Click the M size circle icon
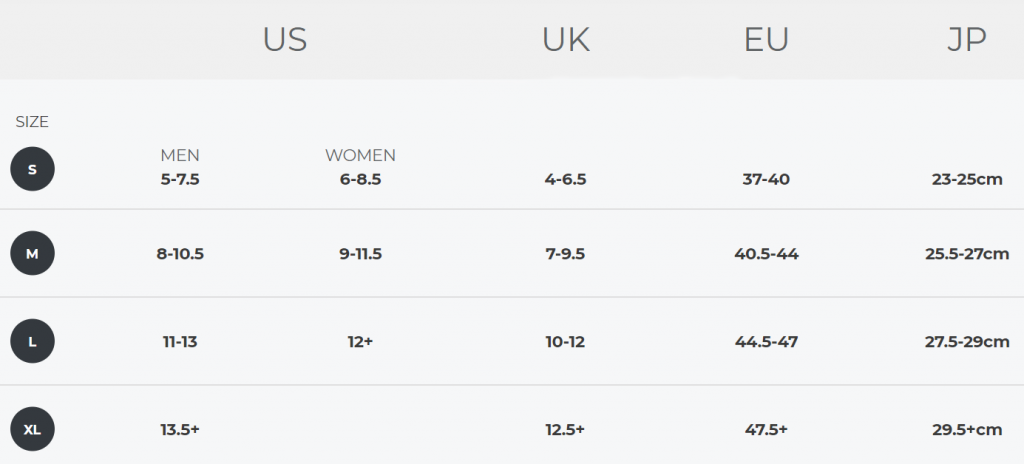1024x464 pixels. pos(33,254)
